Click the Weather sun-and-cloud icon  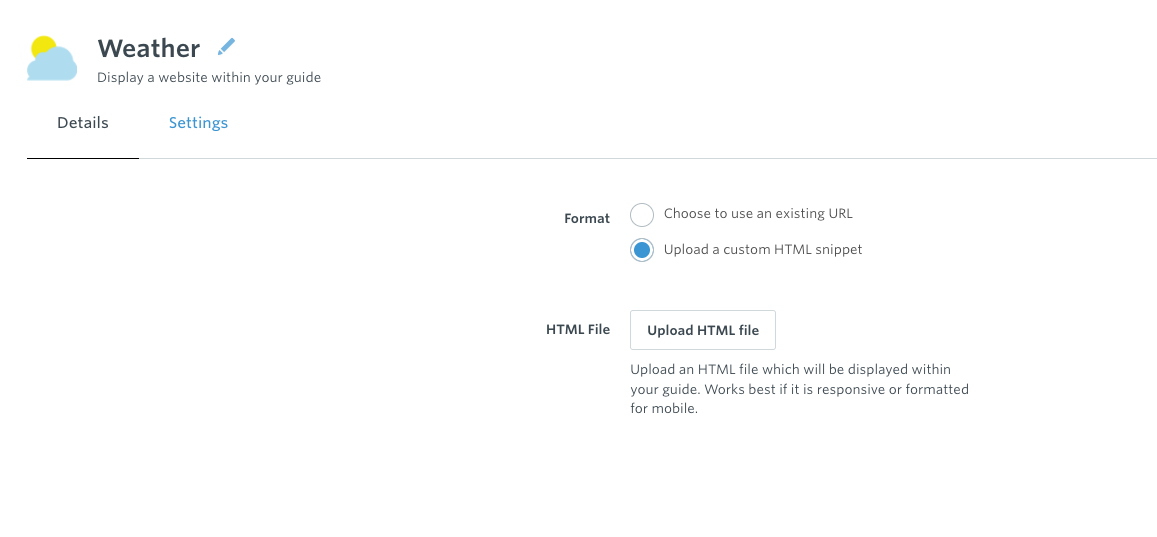pos(52,58)
